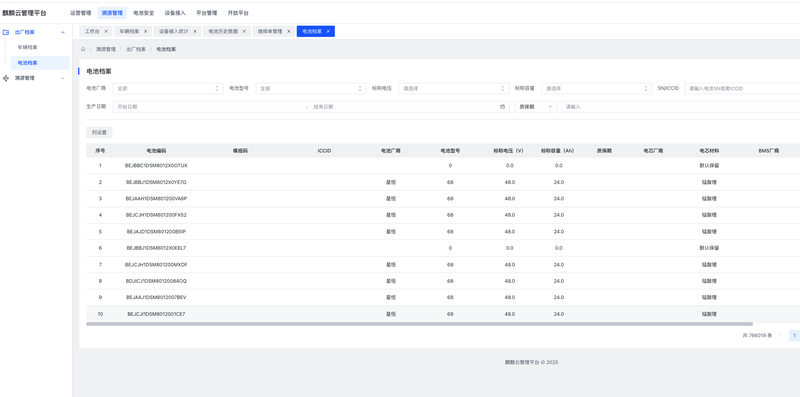Click the 溯源管理 sidebar icon
The height and width of the screenshot is (397, 800).
click(x=6, y=78)
